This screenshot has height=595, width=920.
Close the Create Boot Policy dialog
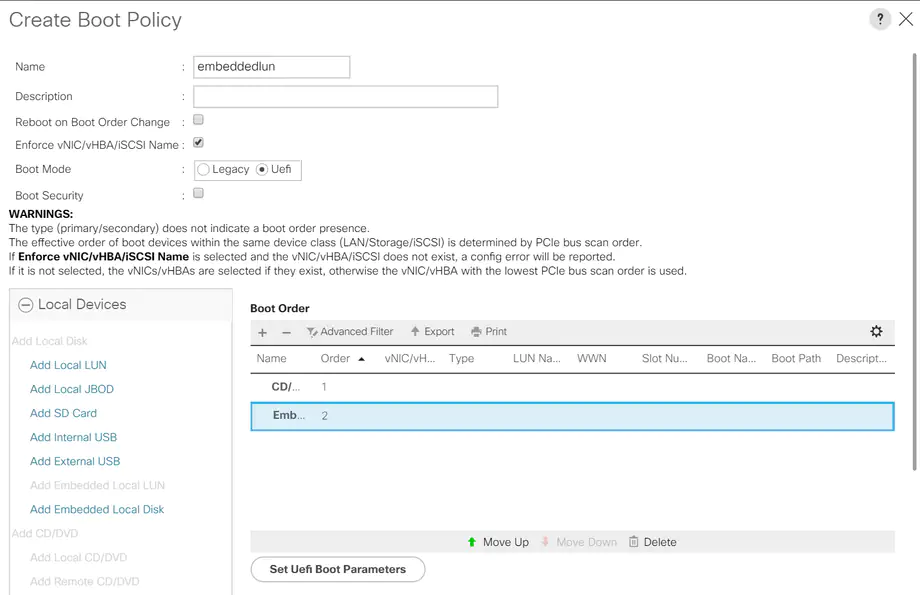[x=906, y=19]
